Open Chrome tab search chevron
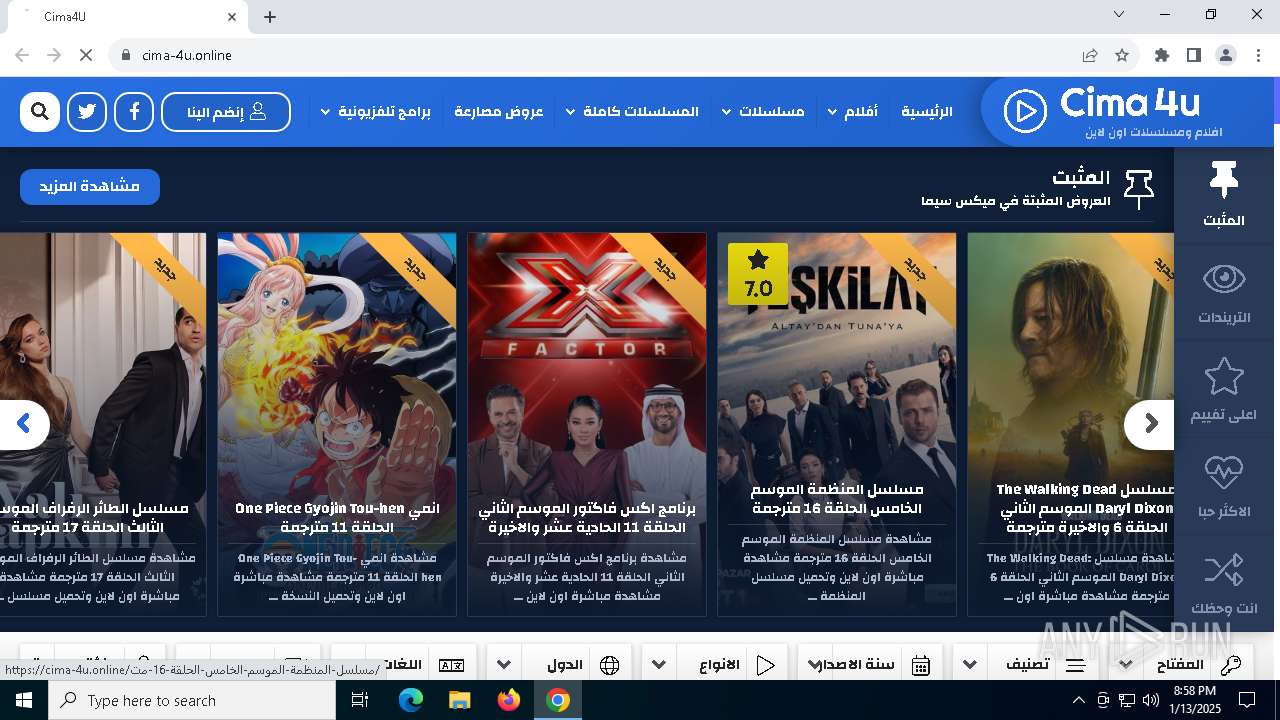This screenshot has height=720, width=1280. 1119,14
